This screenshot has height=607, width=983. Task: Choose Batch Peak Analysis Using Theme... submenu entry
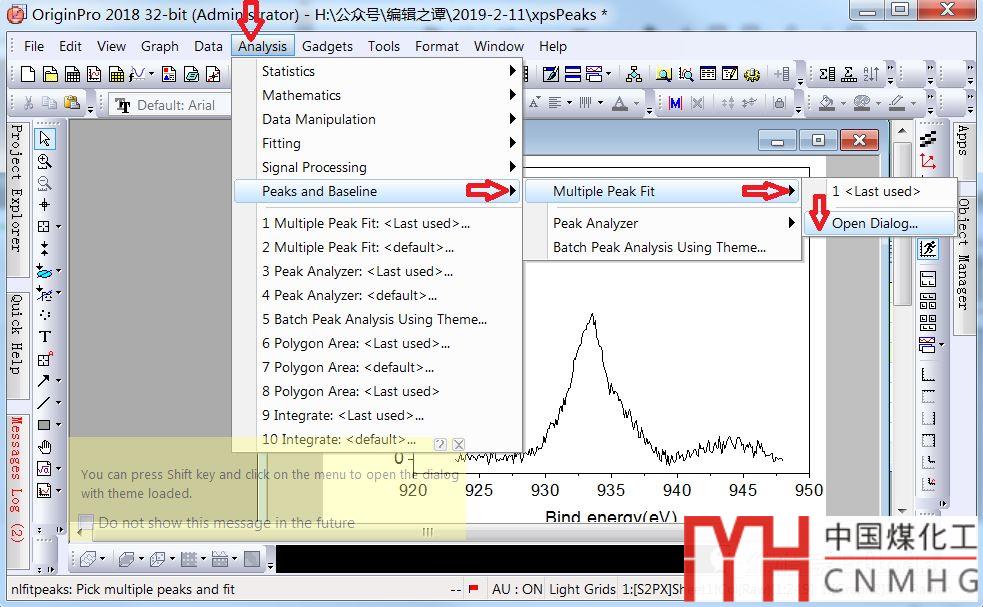[662, 247]
